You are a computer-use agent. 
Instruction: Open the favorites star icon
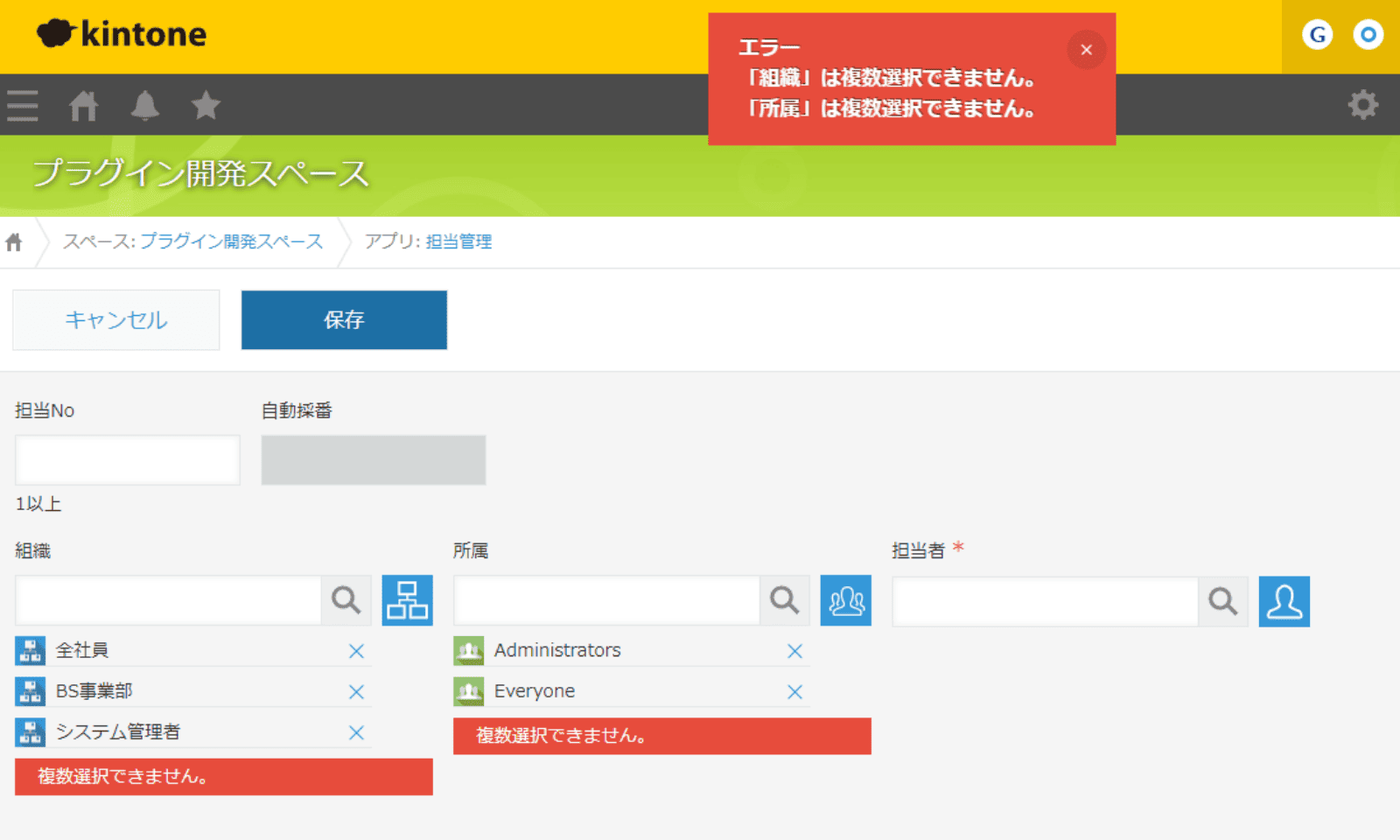click(x=206, y=106)
